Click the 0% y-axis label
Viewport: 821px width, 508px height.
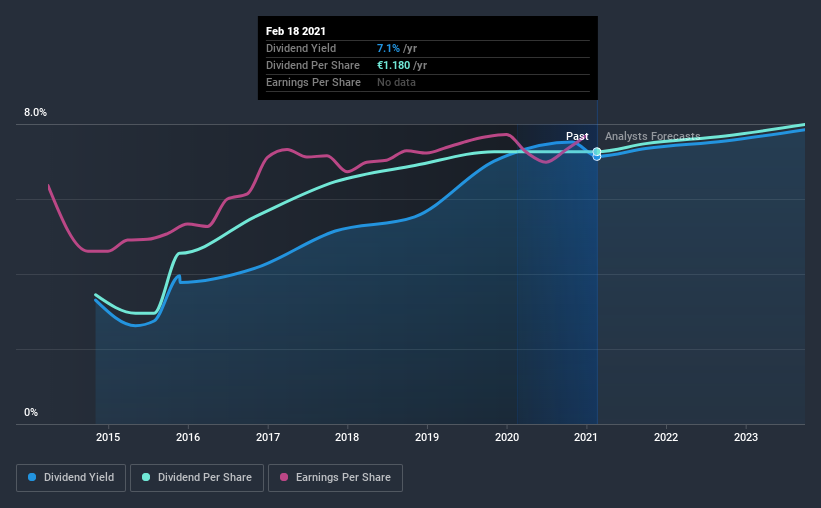point(31,413)
